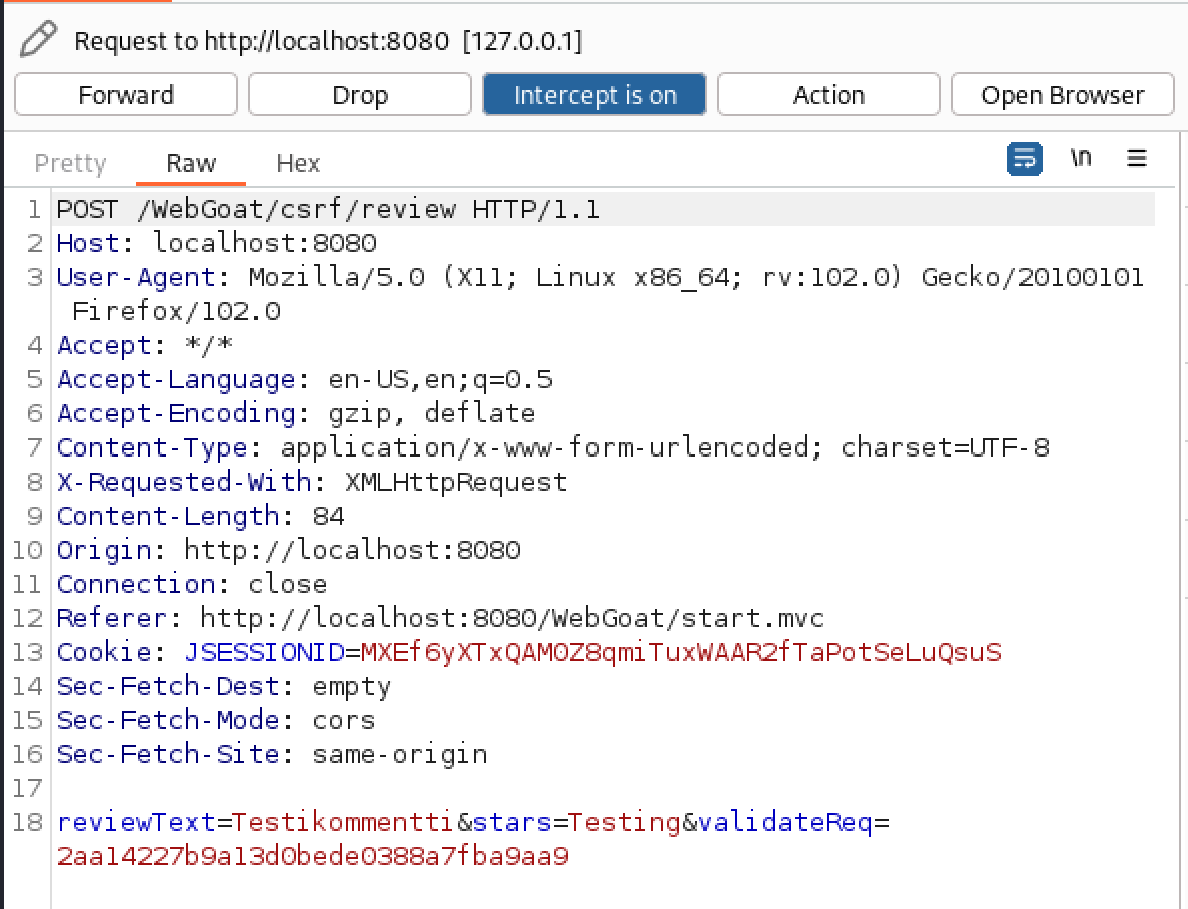Click the POST /WebGoat/csrf/review request line
1188x909 pixels.
click(328, 210)
